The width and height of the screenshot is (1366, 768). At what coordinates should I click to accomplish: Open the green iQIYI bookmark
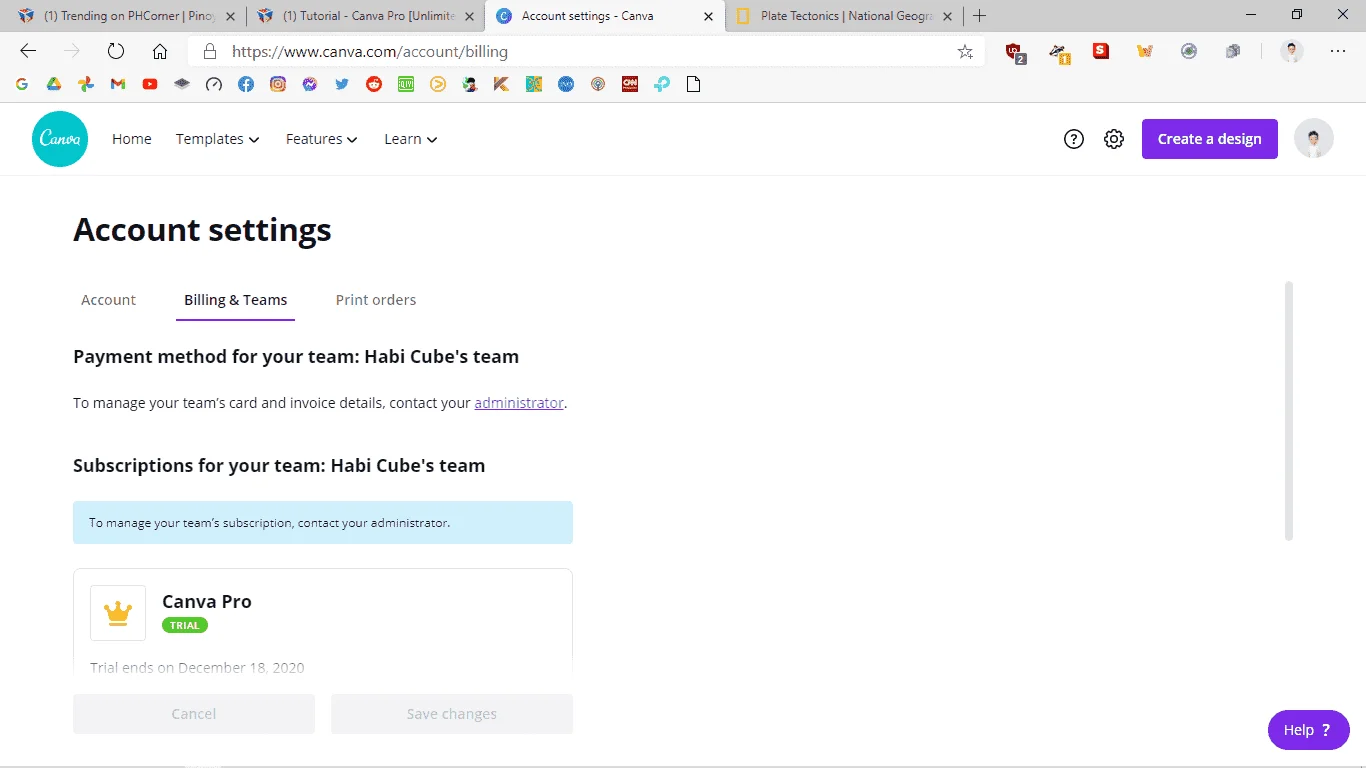pyautogui.click(x=406, y=85)
